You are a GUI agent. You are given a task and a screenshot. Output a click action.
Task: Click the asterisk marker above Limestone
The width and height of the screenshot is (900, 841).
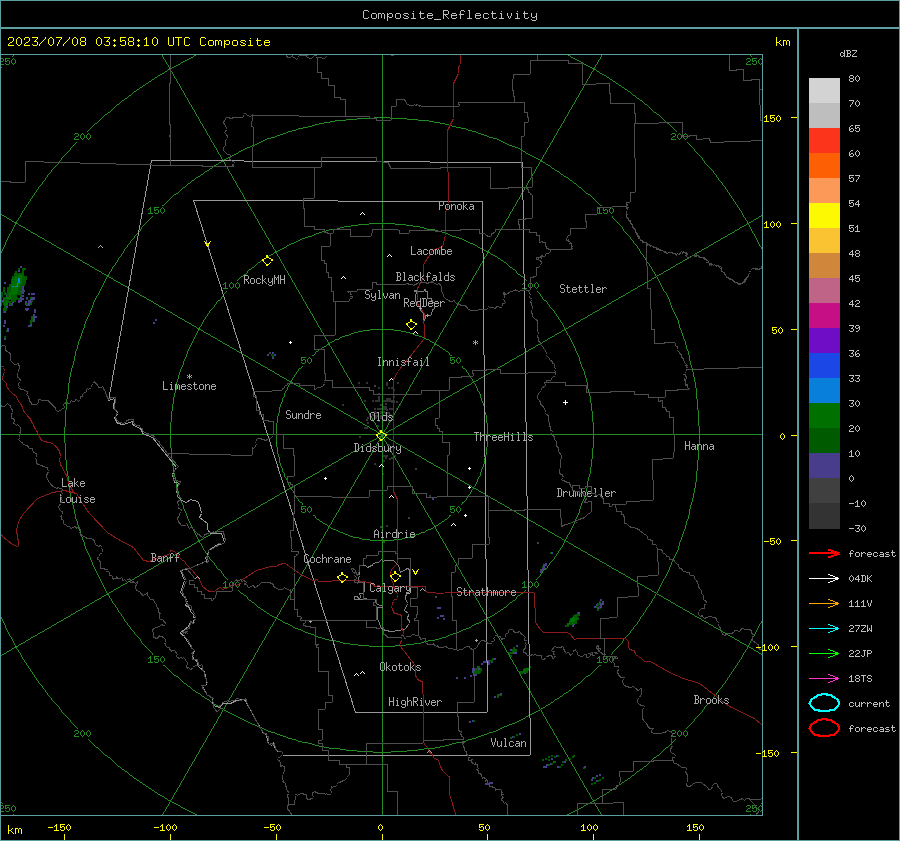click(x=189, y=377)
